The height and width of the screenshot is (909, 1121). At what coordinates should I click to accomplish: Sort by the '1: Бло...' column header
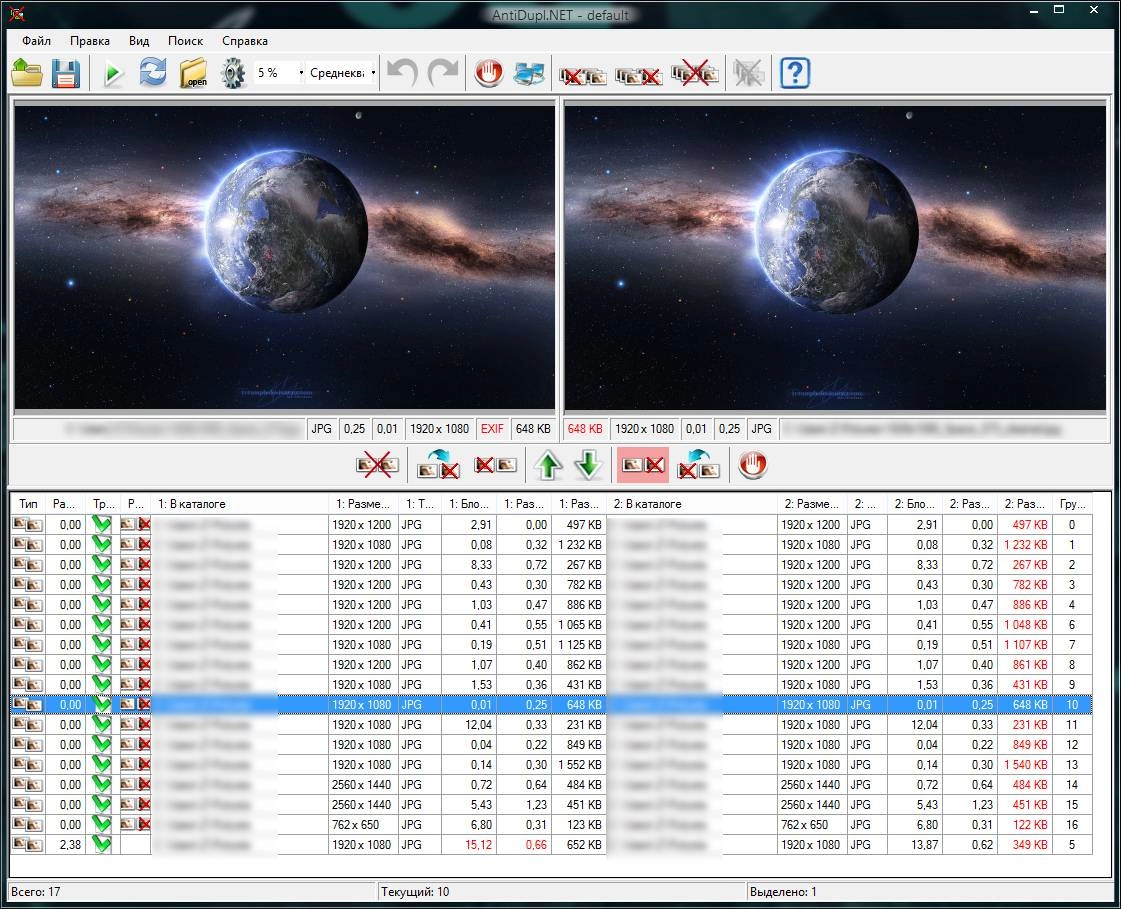pos(469,503)
